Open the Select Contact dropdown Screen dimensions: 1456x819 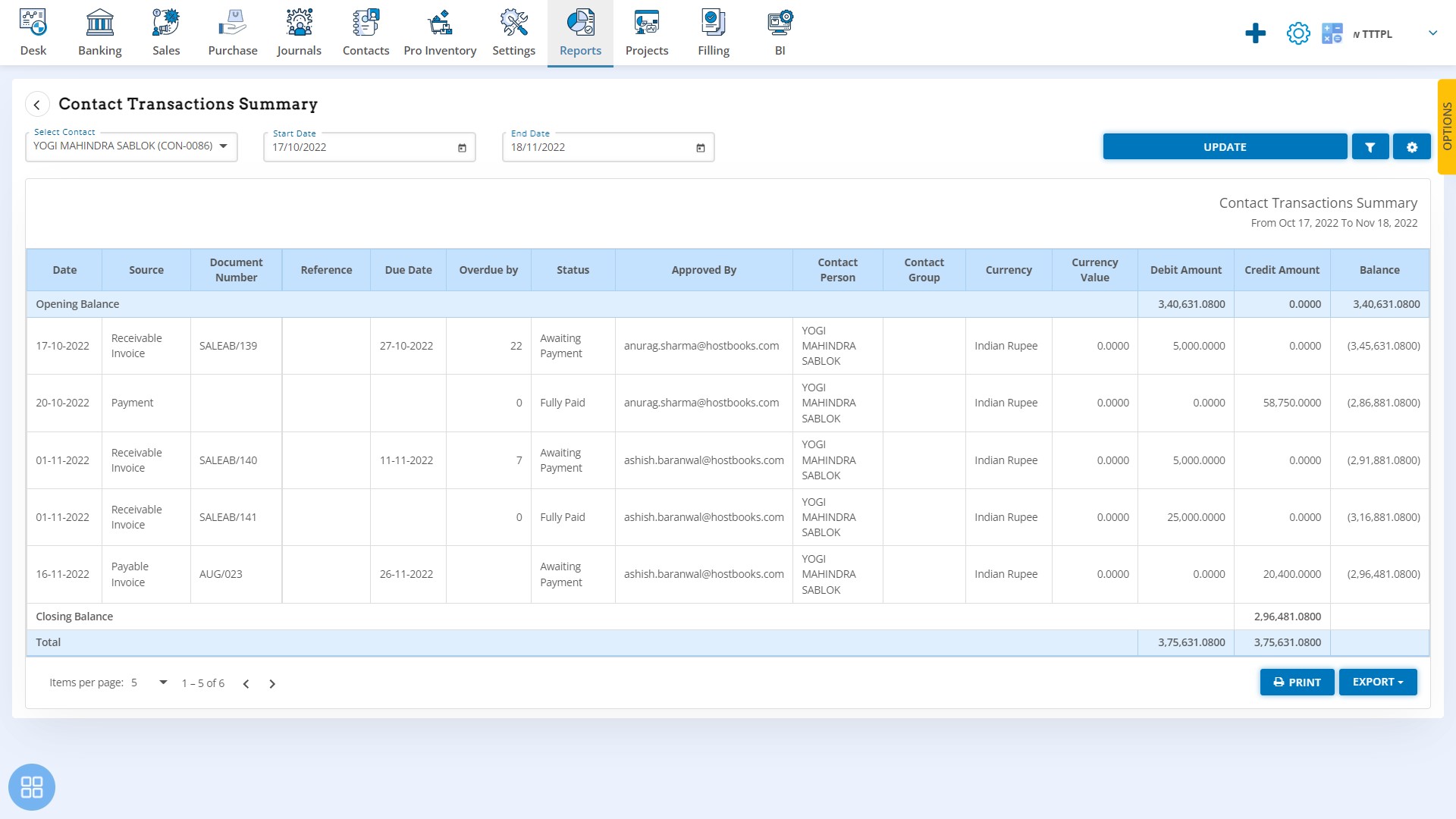[x=131, y=146]
